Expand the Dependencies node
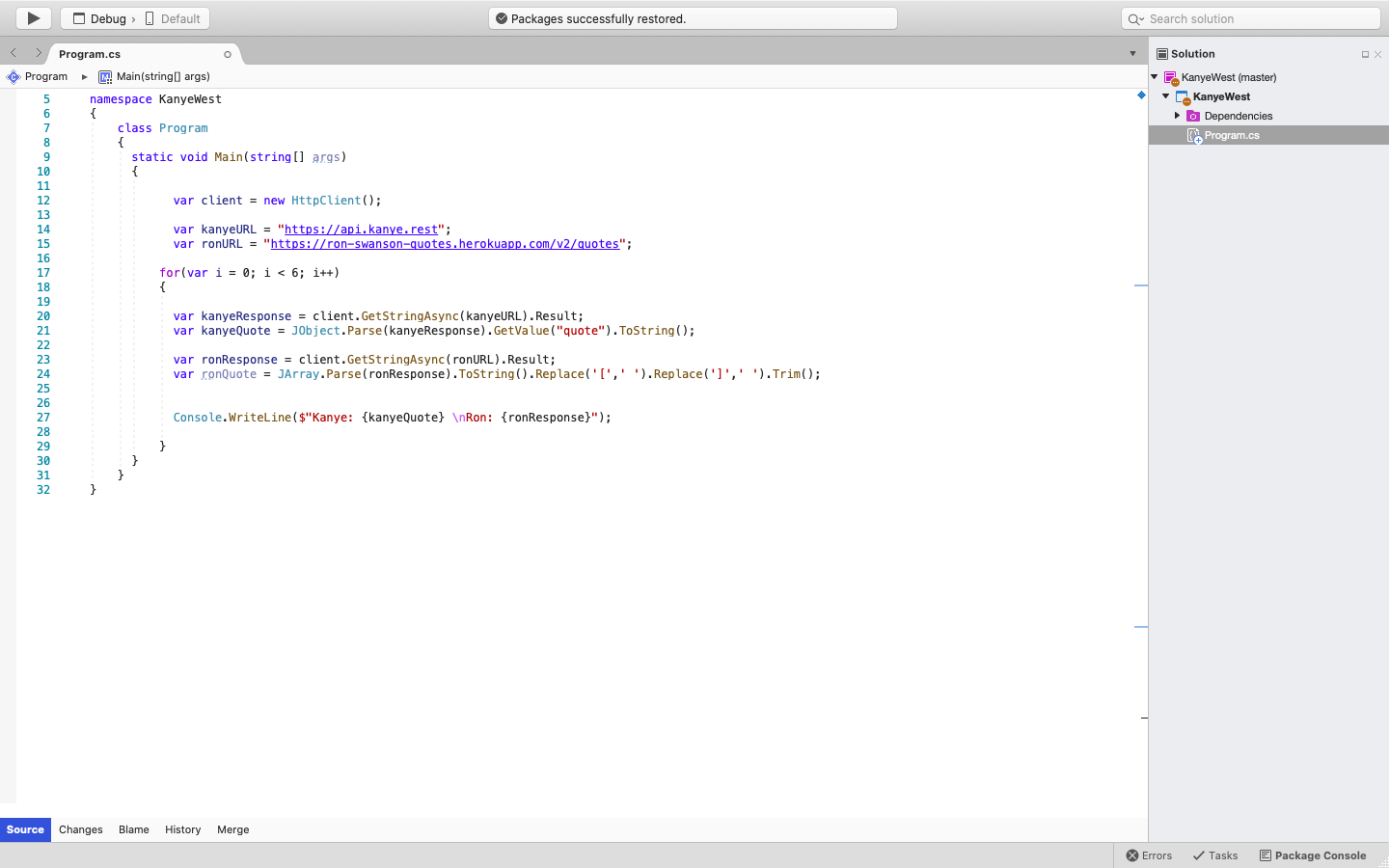The image size is (1389, 868). click(1175, 116)
